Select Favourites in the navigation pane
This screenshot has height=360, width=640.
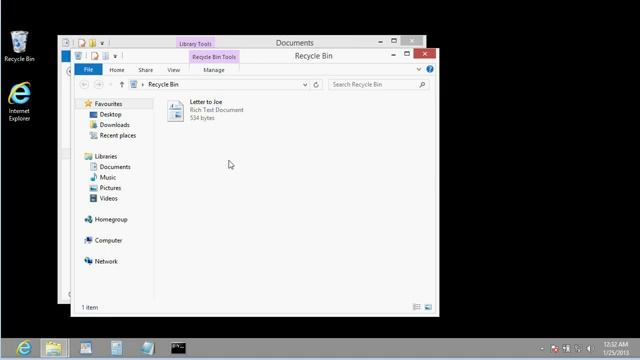(x=108, y=104)
